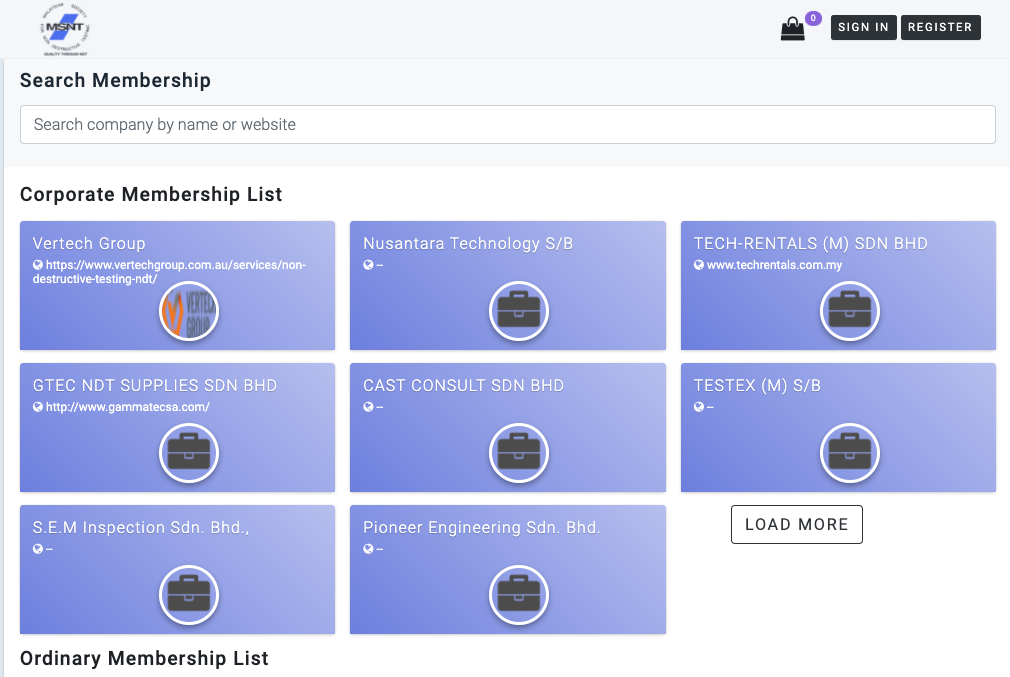Click the MSNT logo
Screen dimensions: 1010x677
65,30
